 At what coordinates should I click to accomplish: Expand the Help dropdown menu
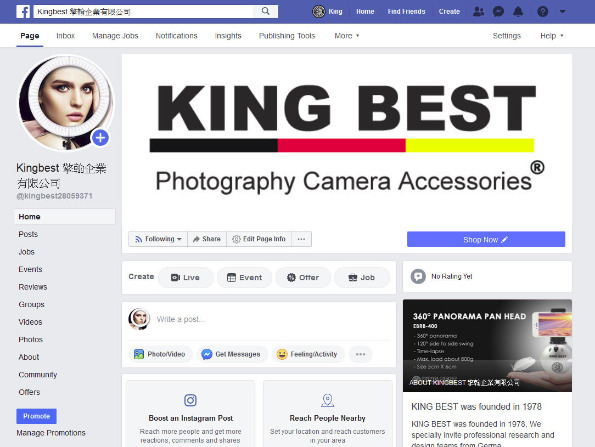pyautogui.click(x=552, y=36)
